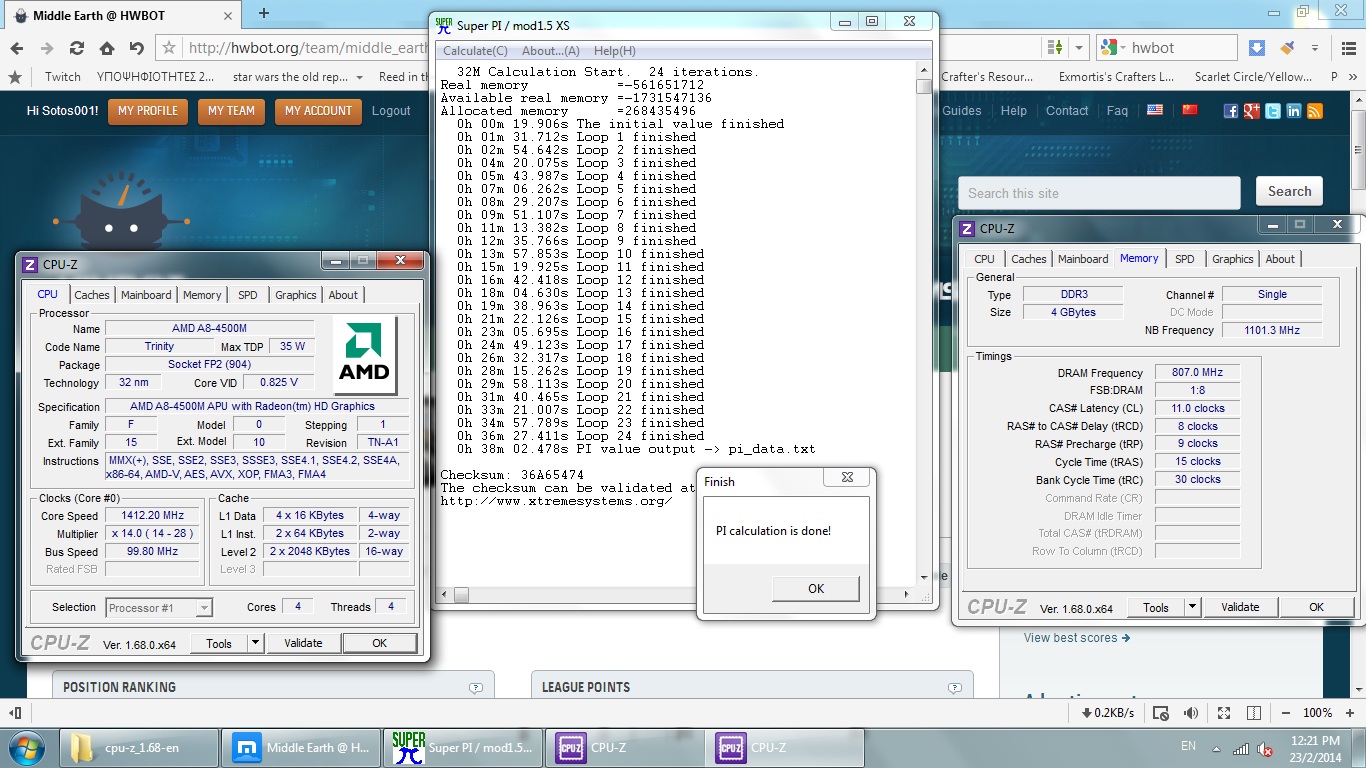The width and height of the screenshot is (1366, 768).
Task: Show hidden system tray icons arrow
Action: coord(1216,749)
